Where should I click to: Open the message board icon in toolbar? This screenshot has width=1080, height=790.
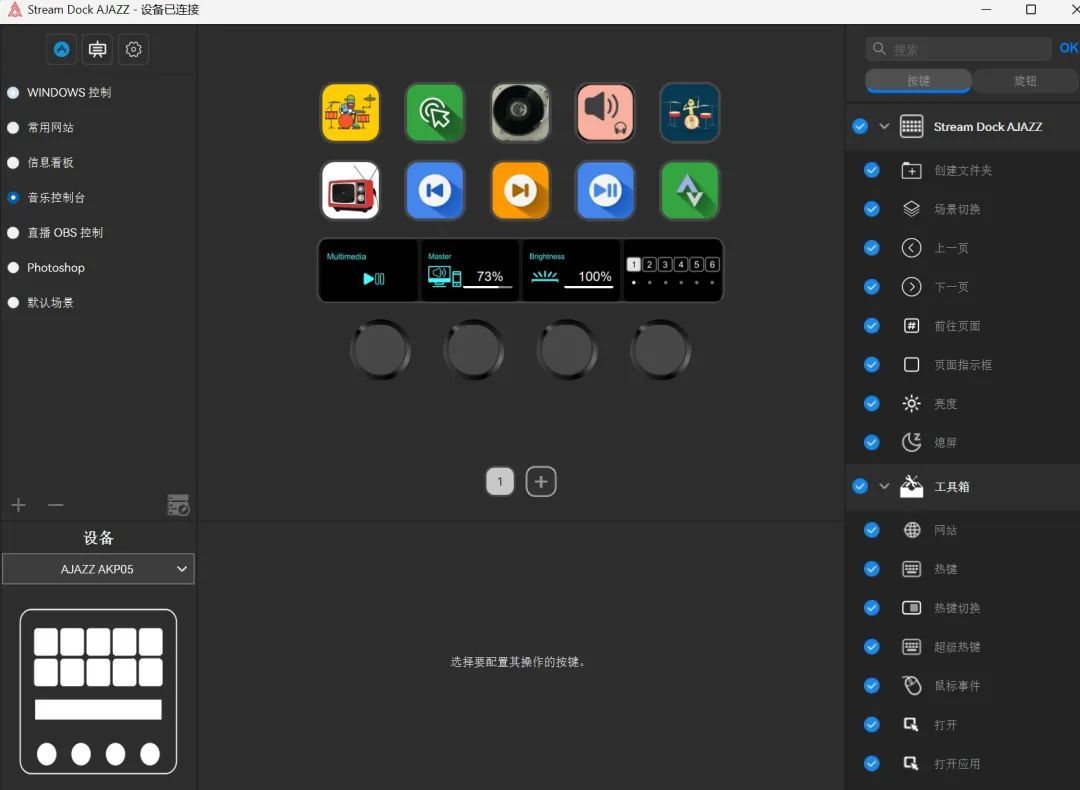click(98, 49)
